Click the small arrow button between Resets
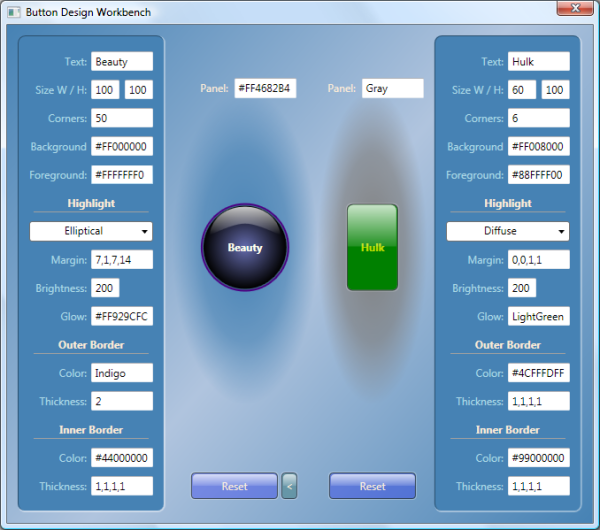 [289, 486]
